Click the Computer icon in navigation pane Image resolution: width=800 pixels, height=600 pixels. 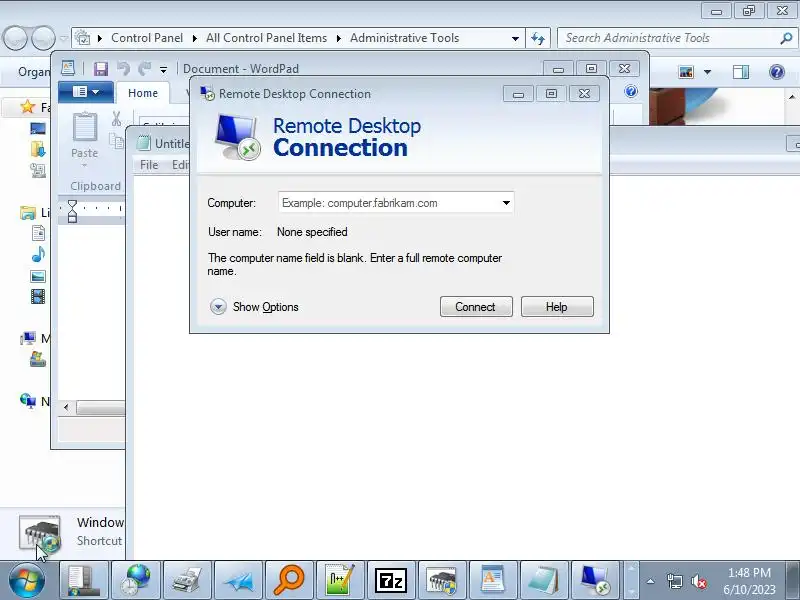[x=28, y=338]
